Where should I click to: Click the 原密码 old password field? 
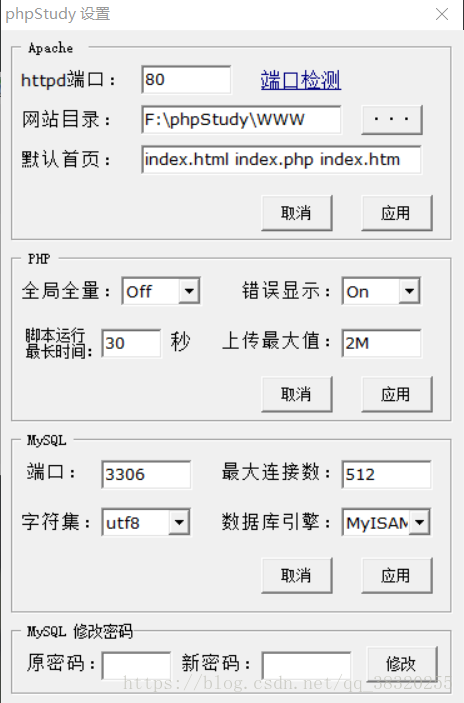[136, 666]
